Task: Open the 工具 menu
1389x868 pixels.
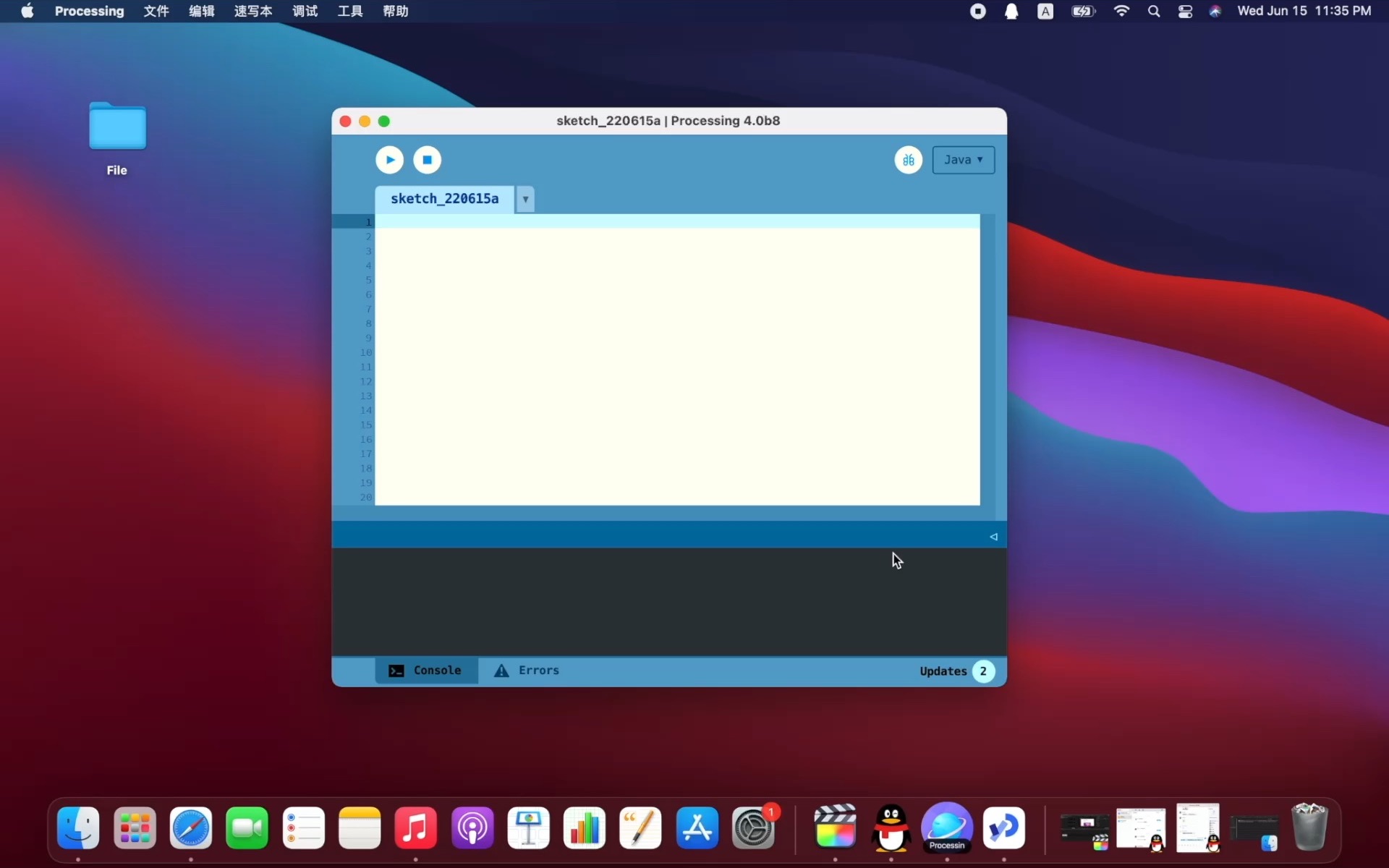Action: pos(350,11)
